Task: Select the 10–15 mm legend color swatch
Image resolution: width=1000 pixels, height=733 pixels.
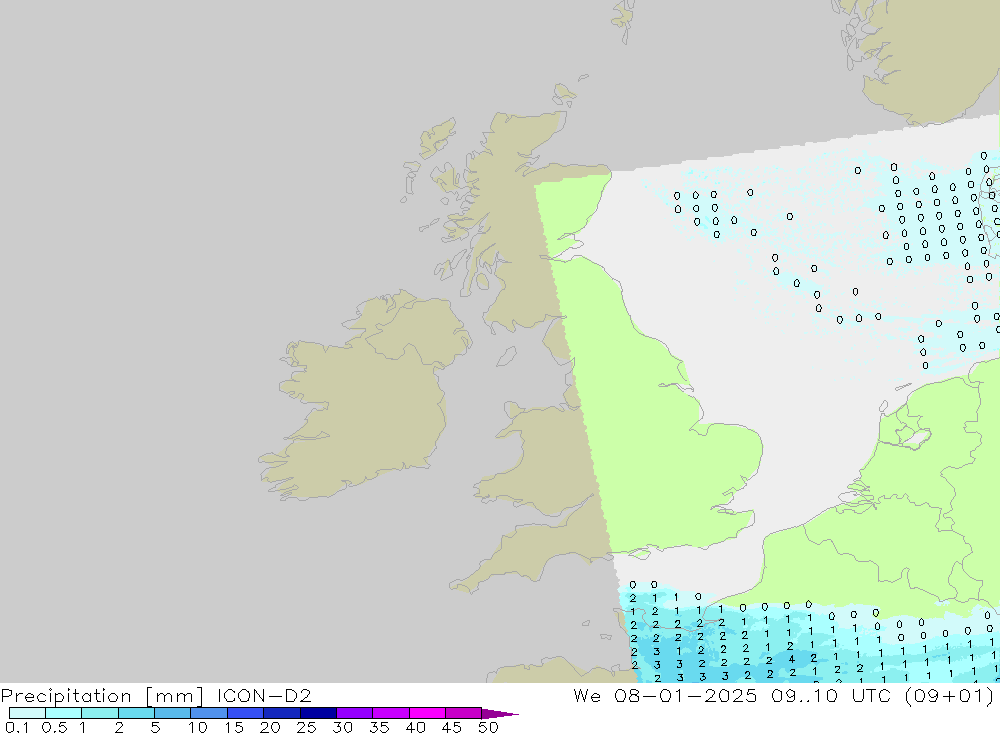Action: click(209, 713)
